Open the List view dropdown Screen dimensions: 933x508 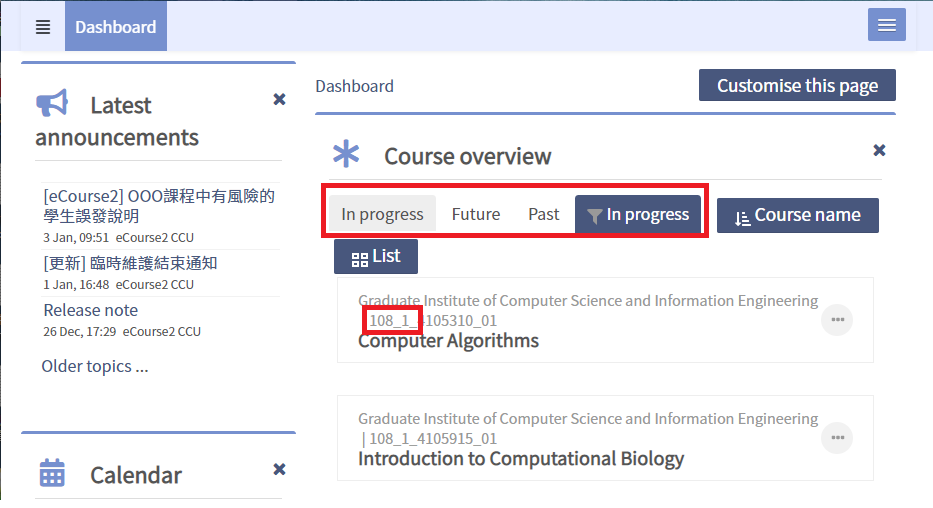[376, 257]
